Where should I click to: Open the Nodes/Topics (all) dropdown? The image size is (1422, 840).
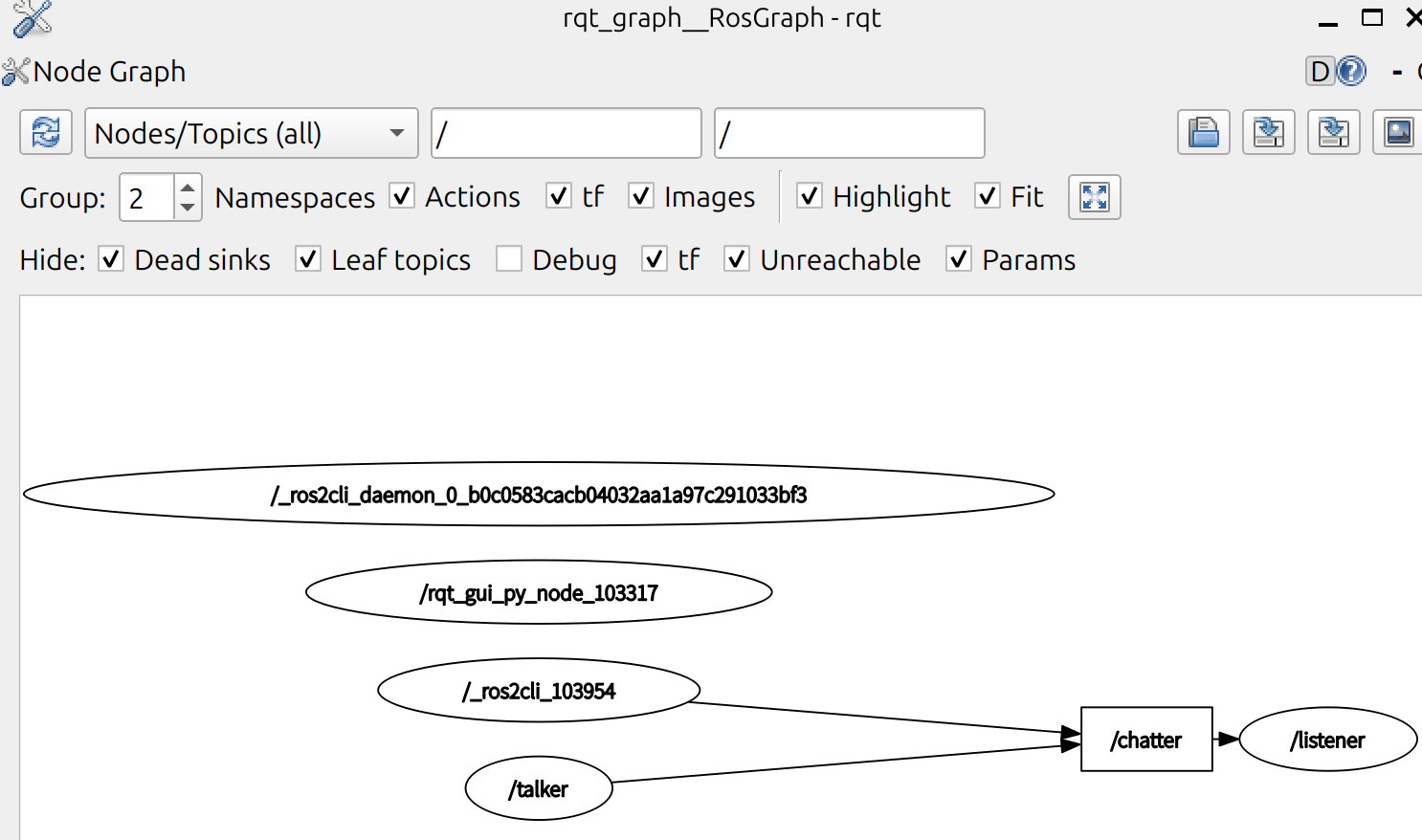pyautogui.click(x=251, y=133)
